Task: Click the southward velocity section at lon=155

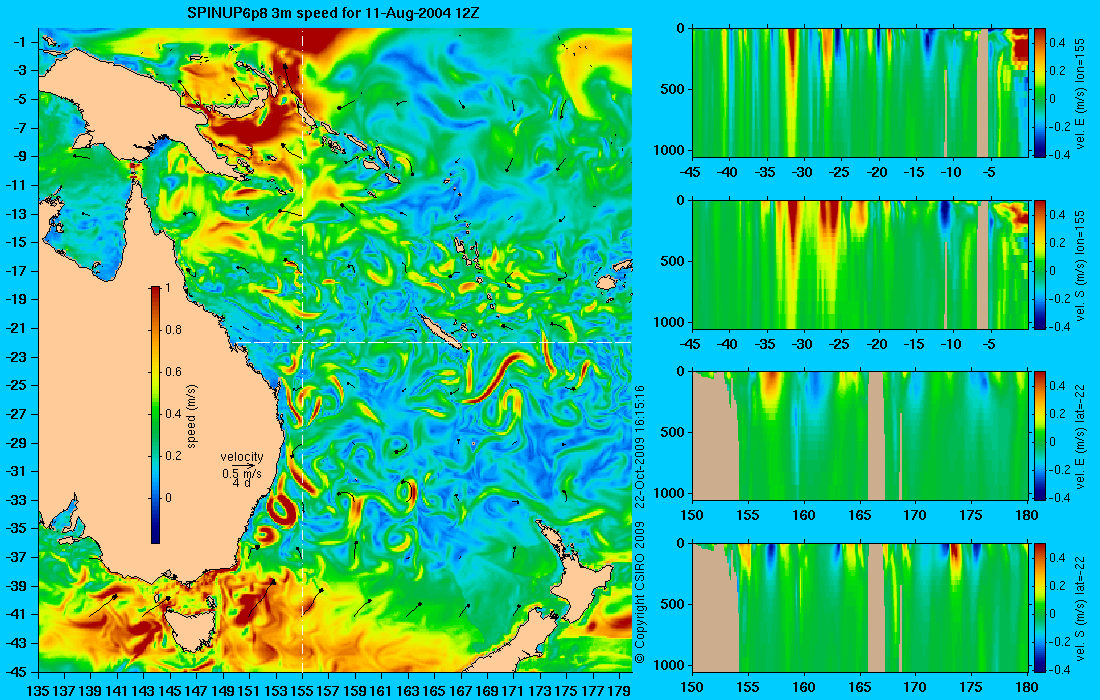Action: [x=860, y=264]
